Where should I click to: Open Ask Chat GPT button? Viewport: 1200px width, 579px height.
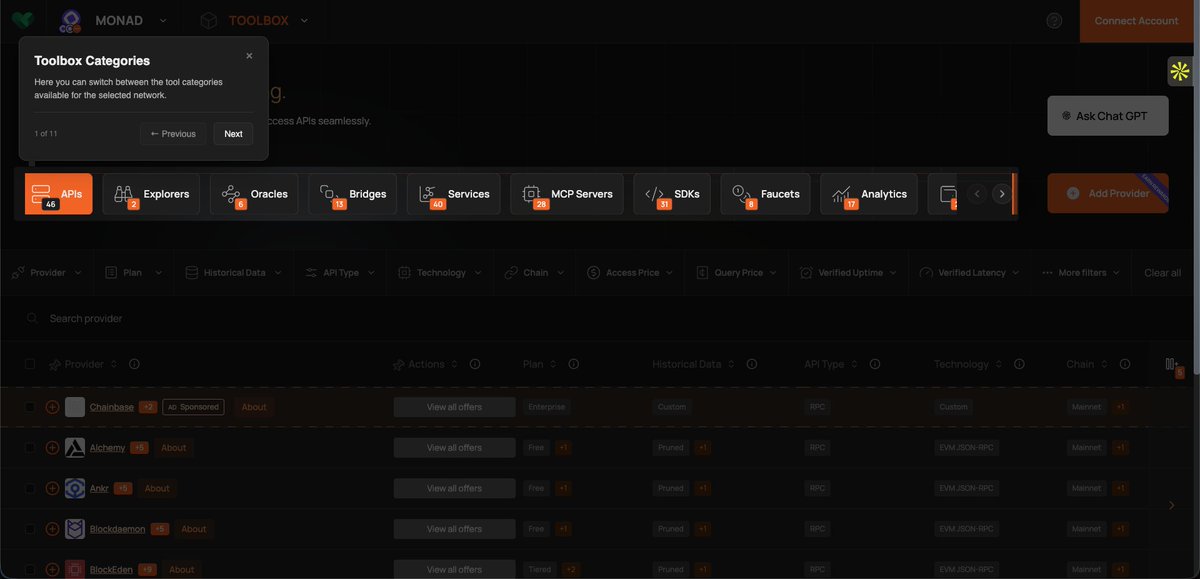pyautogui.click(x=1108, y=116)
